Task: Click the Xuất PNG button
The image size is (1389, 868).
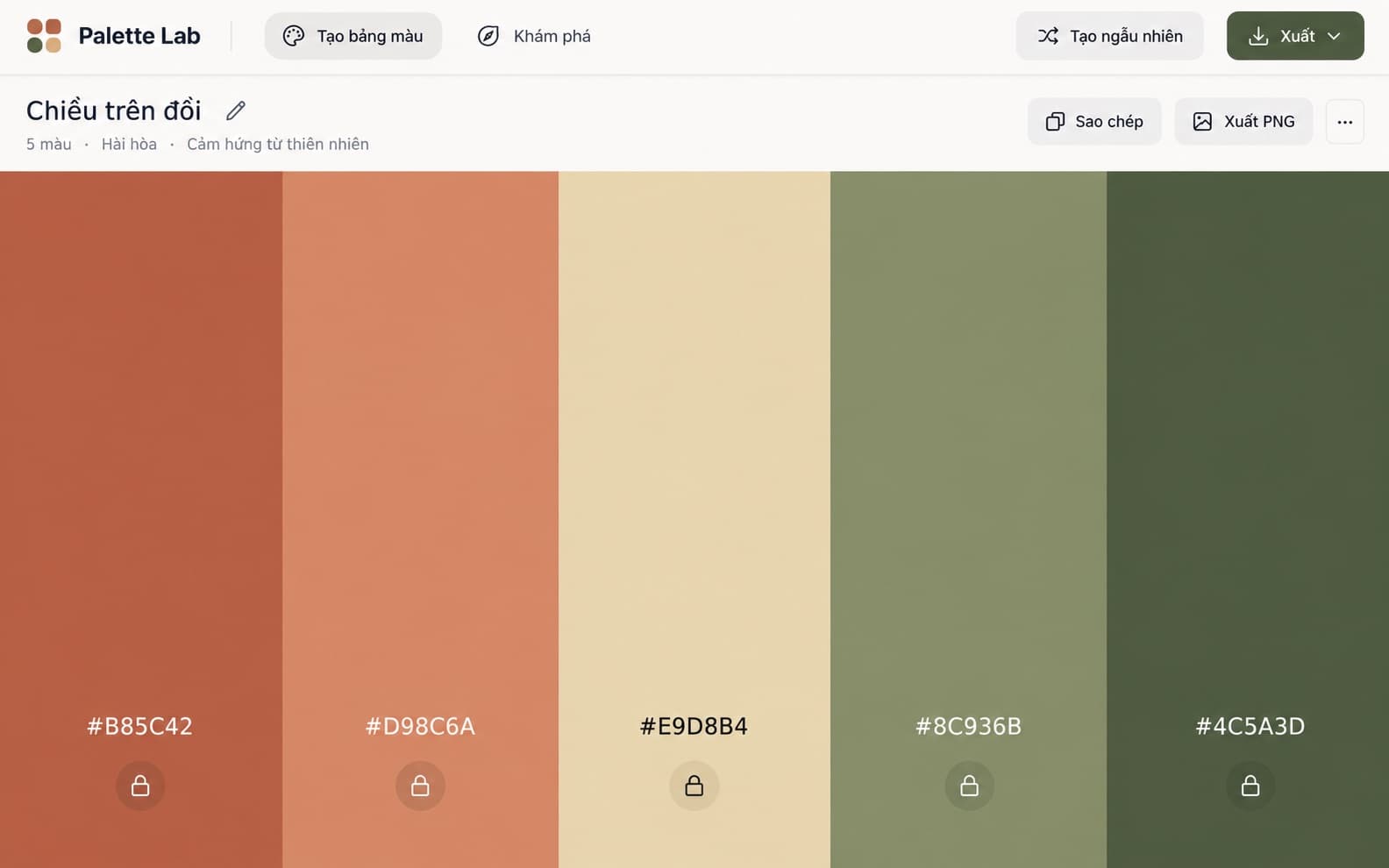Action: click(1243, 122)
